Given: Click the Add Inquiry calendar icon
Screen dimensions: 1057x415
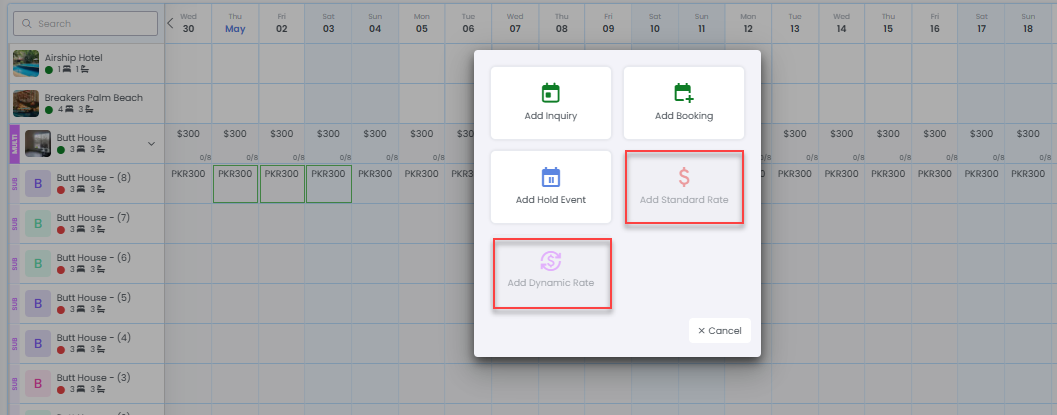Looking at the screenshot, I should click(x=551, y=93).
